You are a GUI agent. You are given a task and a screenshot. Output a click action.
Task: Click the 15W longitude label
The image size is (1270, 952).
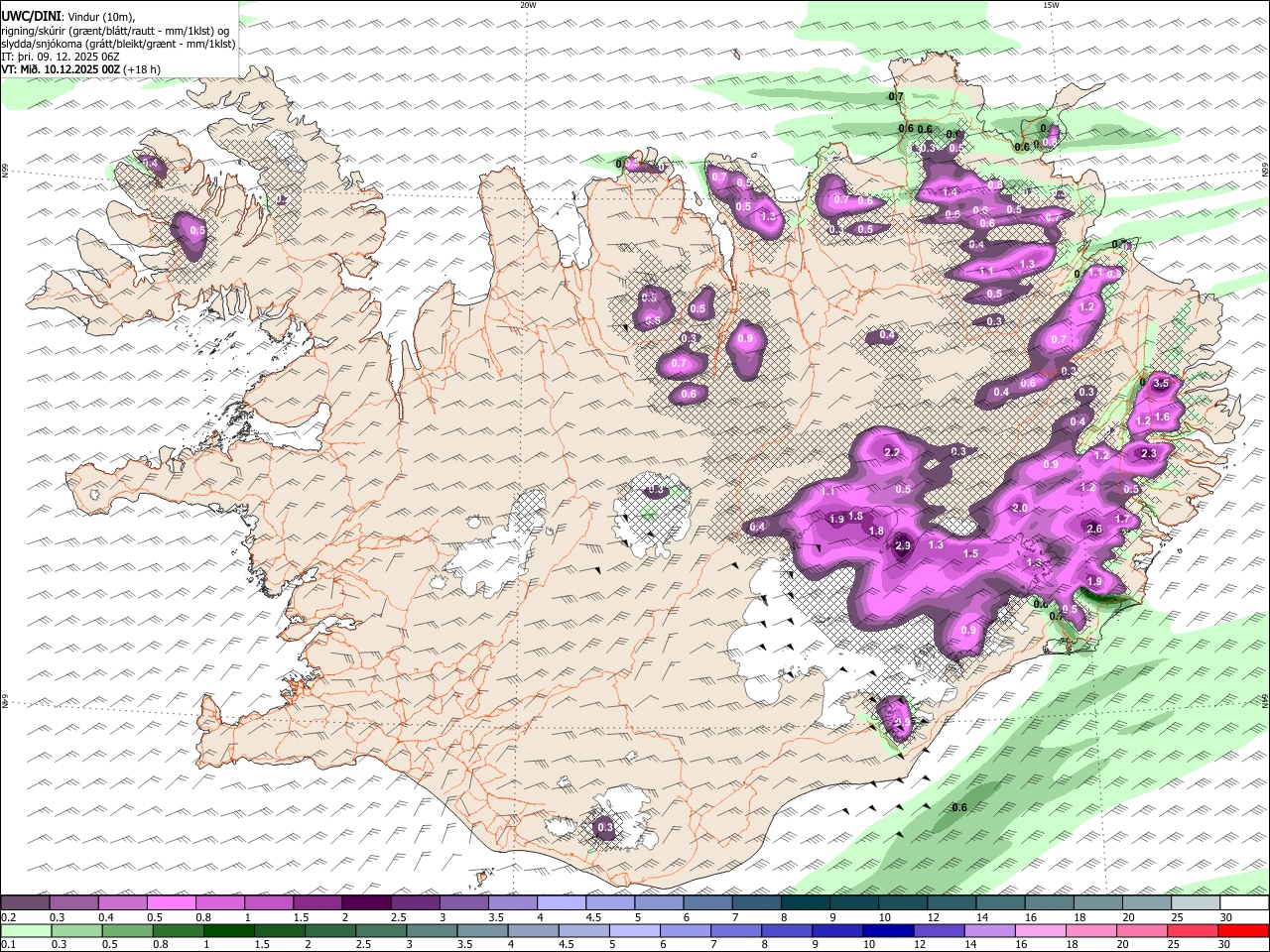pyautogui.click(x=1051, y=5)
